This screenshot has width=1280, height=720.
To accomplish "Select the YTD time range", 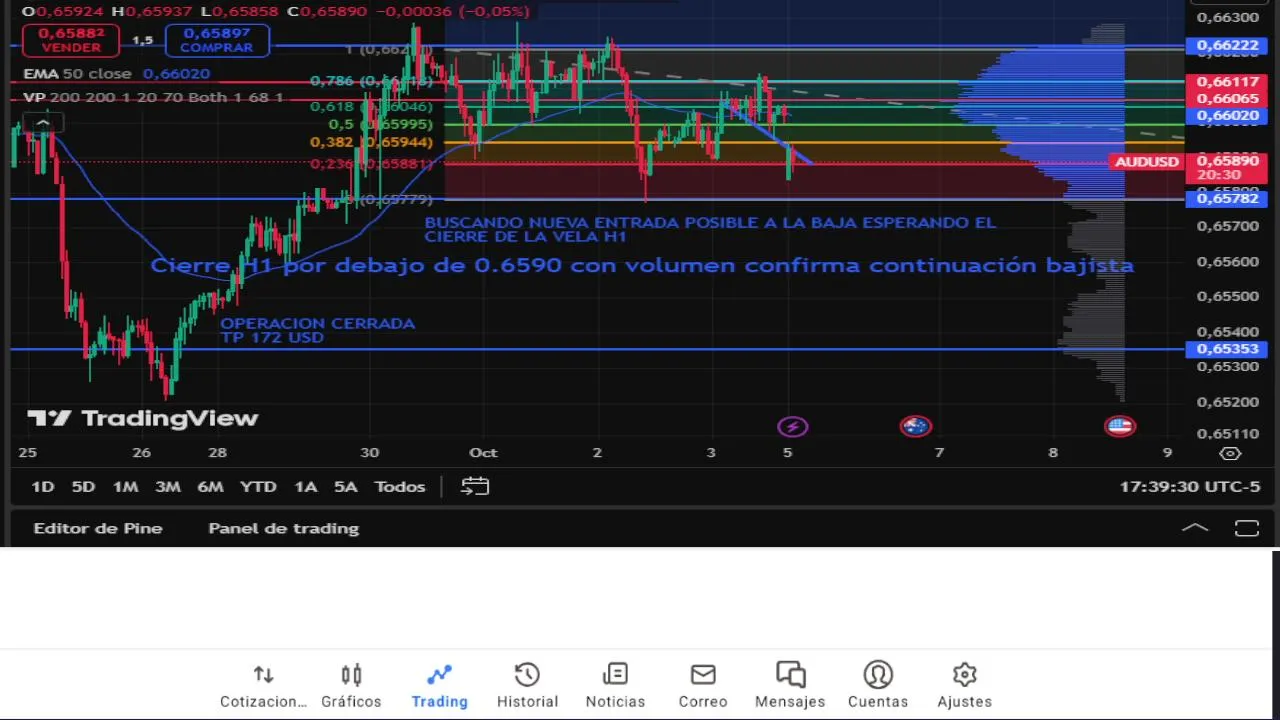I will click(x=258, y=487).
